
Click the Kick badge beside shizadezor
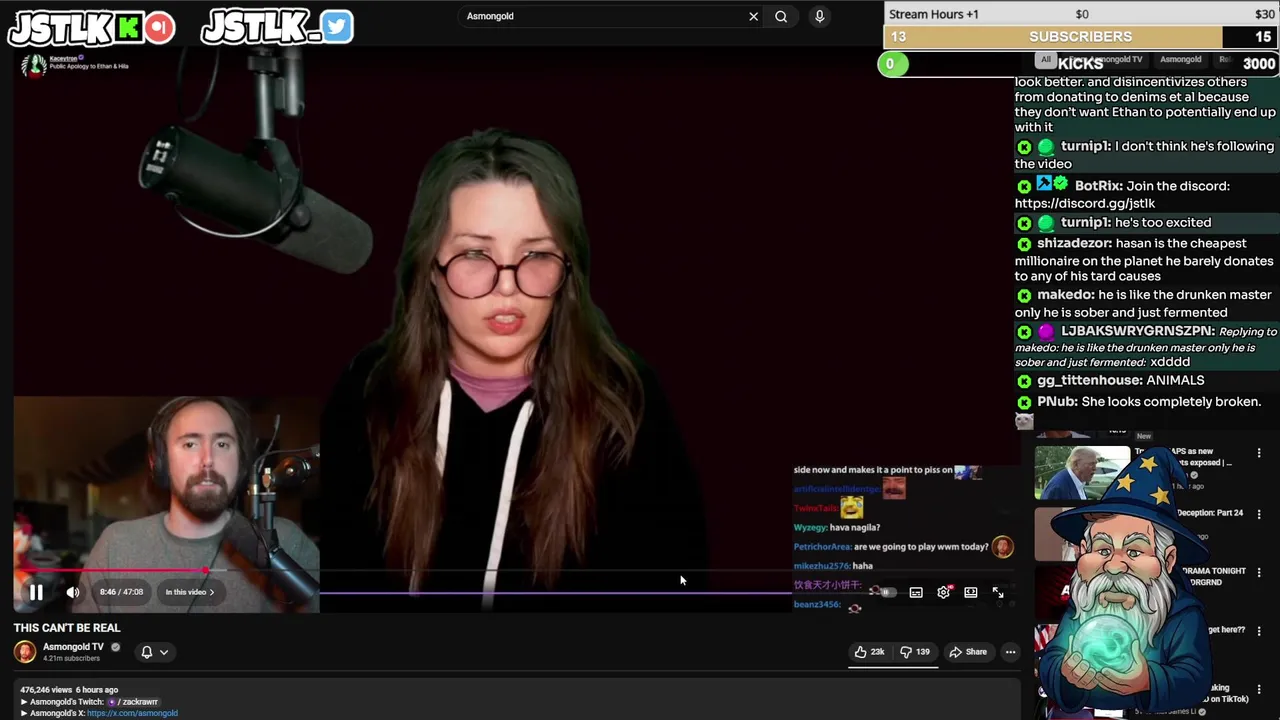coord(1024,244)
